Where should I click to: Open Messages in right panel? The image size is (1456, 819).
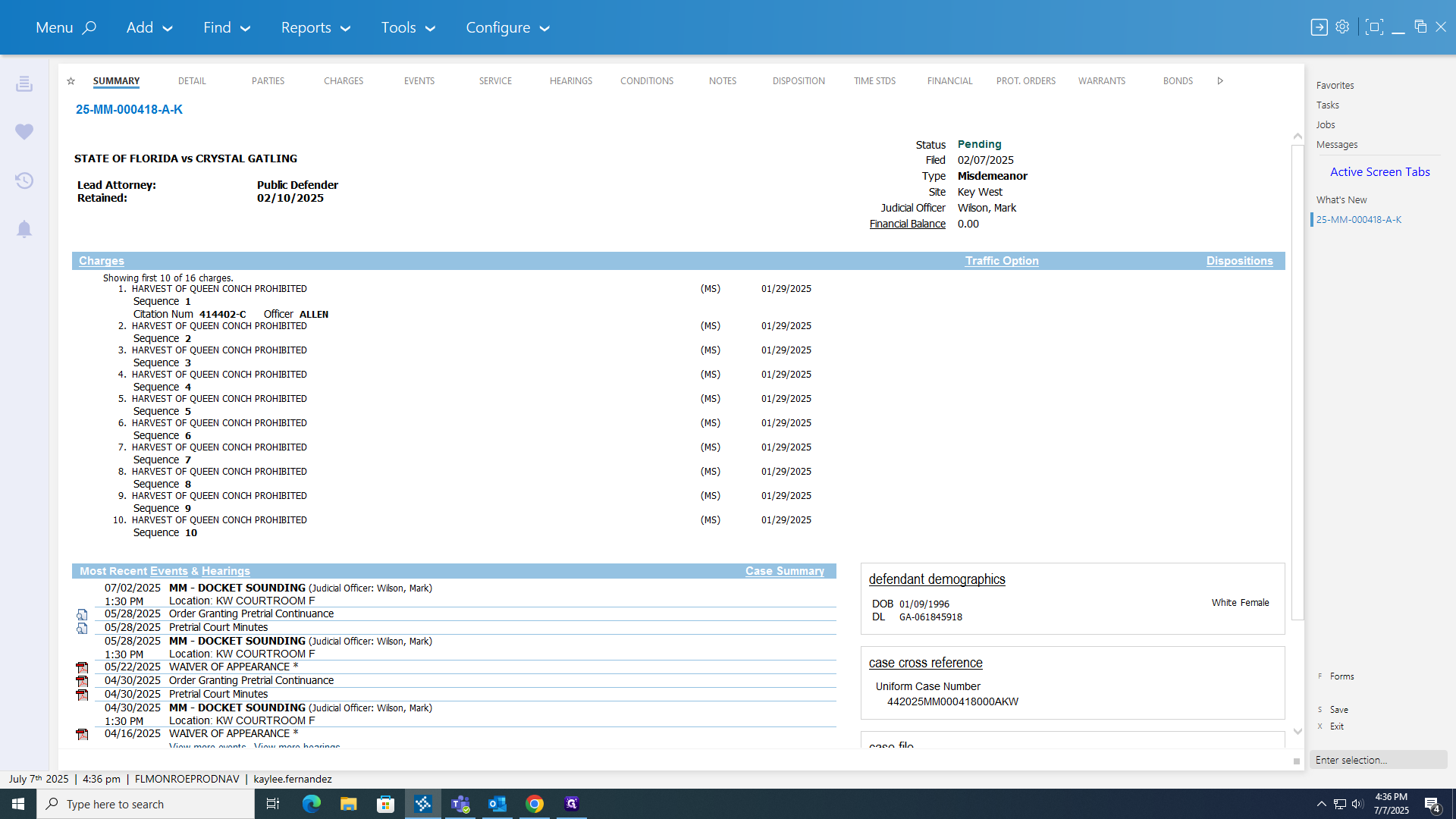coord(1337,145)
